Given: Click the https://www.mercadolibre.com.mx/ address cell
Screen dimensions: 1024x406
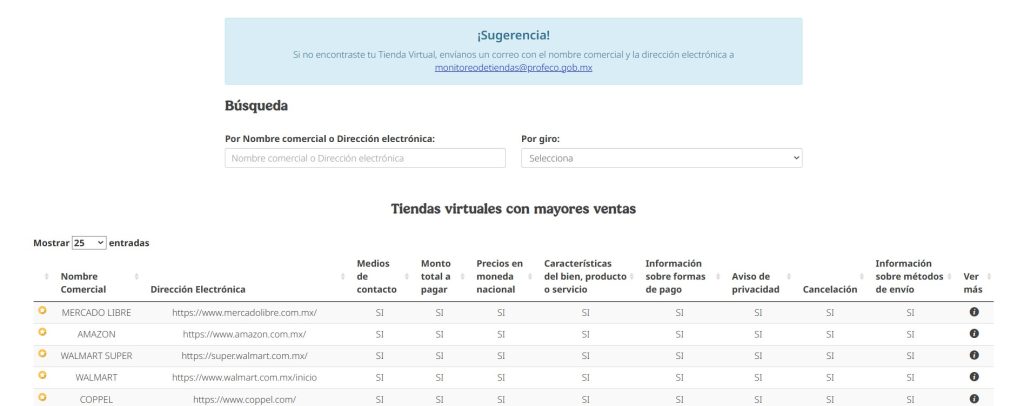Looking at the screenshot, I should point(244,313).
